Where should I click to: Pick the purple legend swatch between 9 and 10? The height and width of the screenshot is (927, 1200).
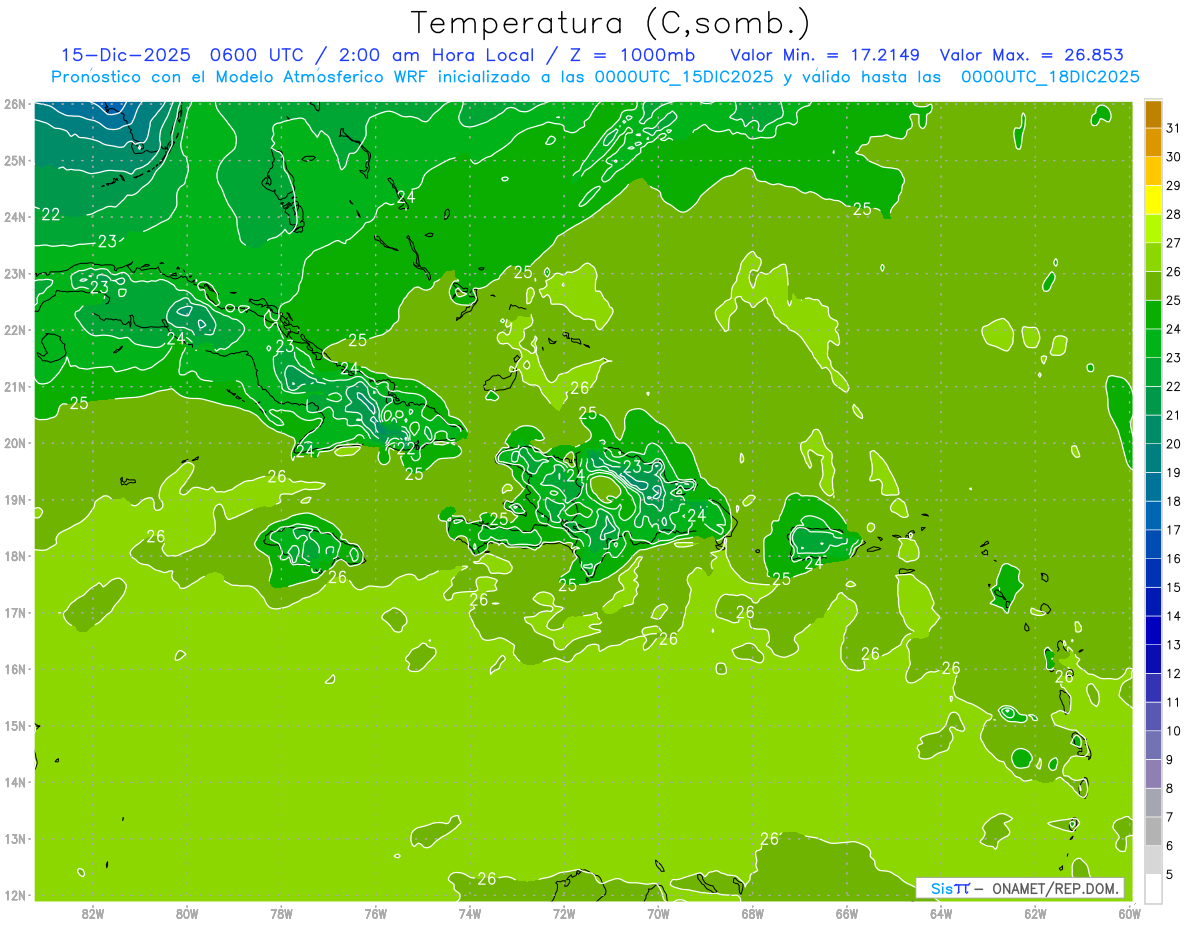(1153, 745)
